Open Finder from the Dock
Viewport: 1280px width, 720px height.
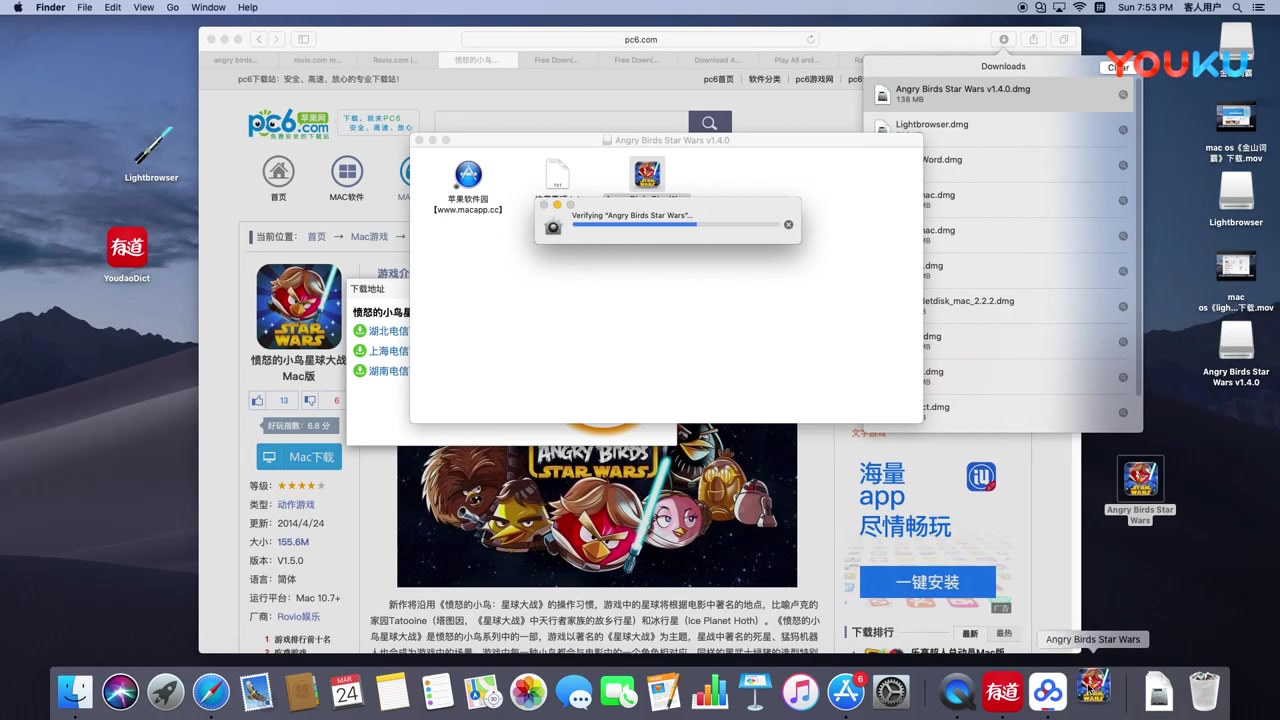pyautogui.click(x=75, y=692)
